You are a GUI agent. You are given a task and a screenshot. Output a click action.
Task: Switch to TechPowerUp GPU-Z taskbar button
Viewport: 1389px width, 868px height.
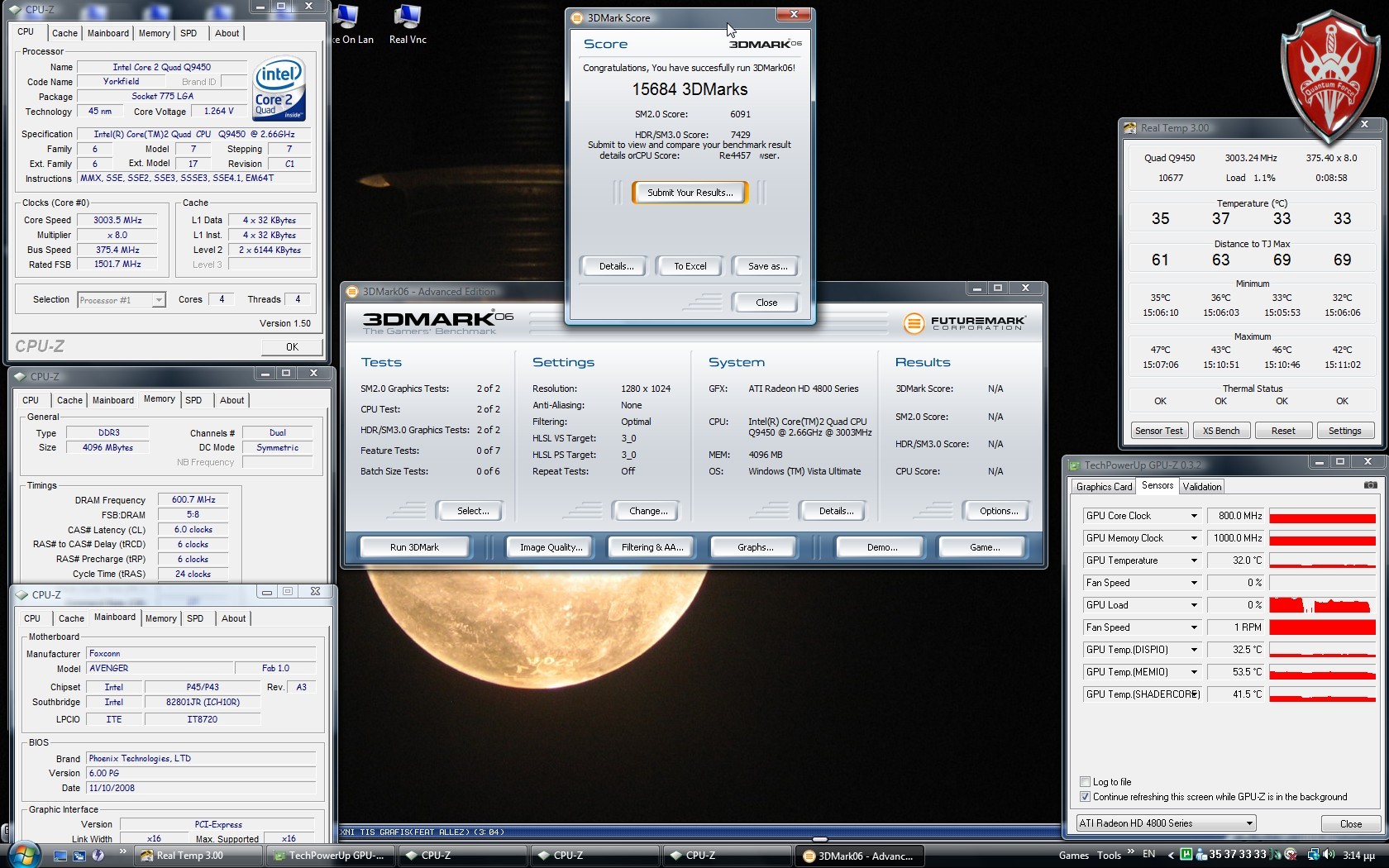[x=330, y=856]
